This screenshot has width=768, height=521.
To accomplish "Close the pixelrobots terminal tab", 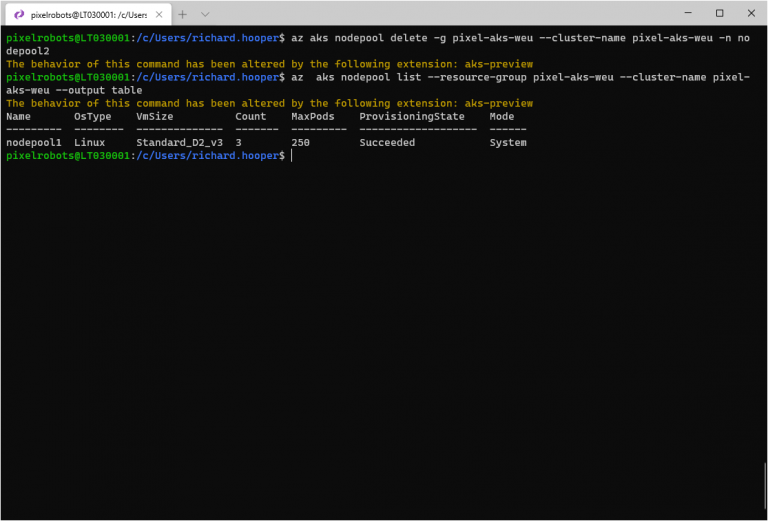I will 159,15.
